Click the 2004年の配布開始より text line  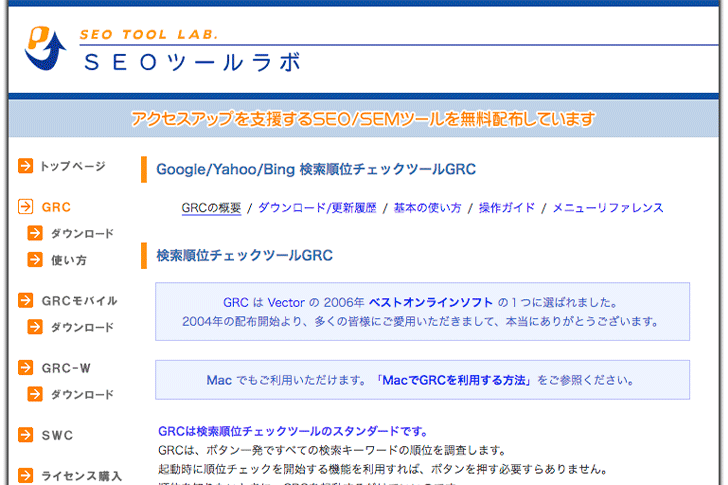pos(420,322)
